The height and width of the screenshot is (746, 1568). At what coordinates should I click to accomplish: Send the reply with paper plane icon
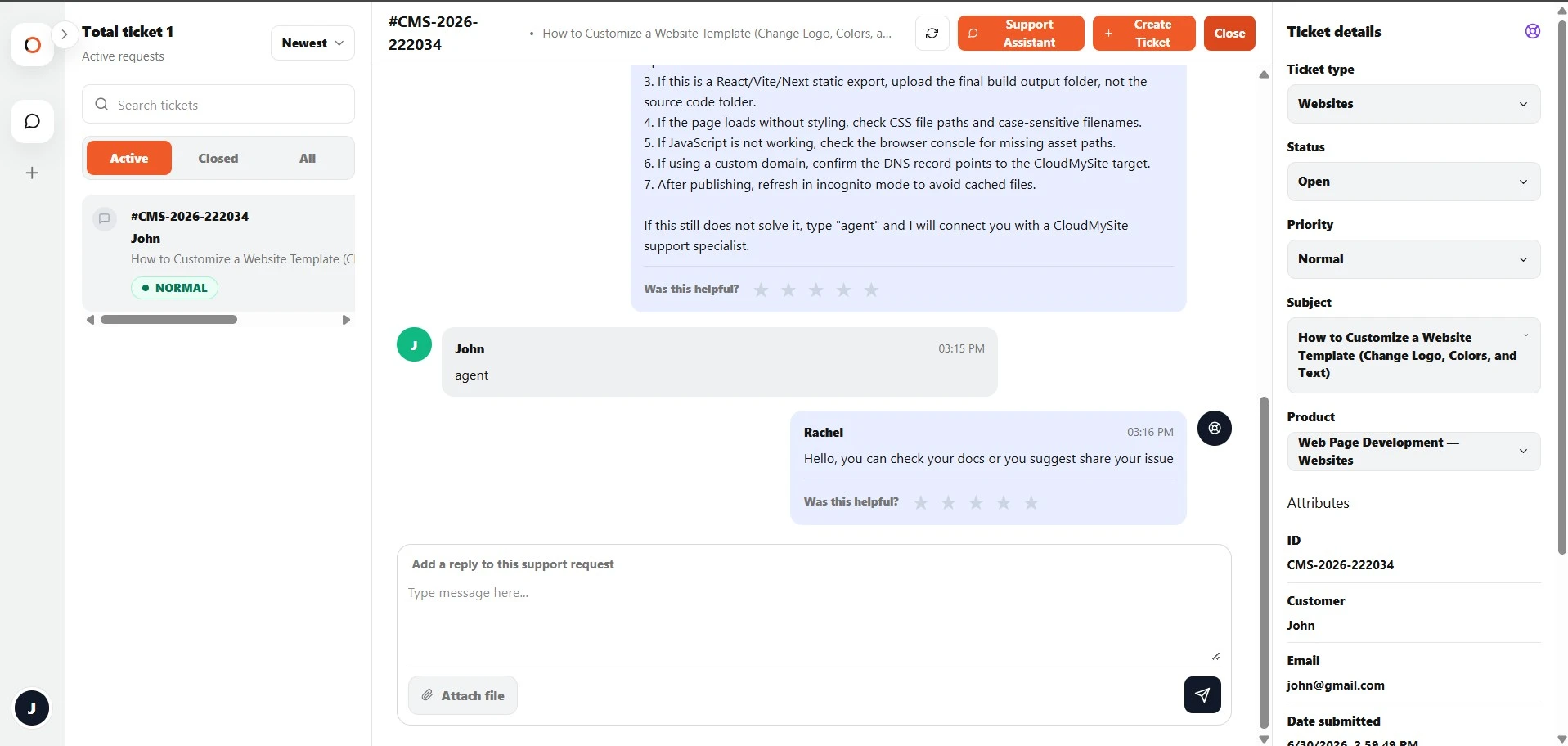[x=1202, y=694]
